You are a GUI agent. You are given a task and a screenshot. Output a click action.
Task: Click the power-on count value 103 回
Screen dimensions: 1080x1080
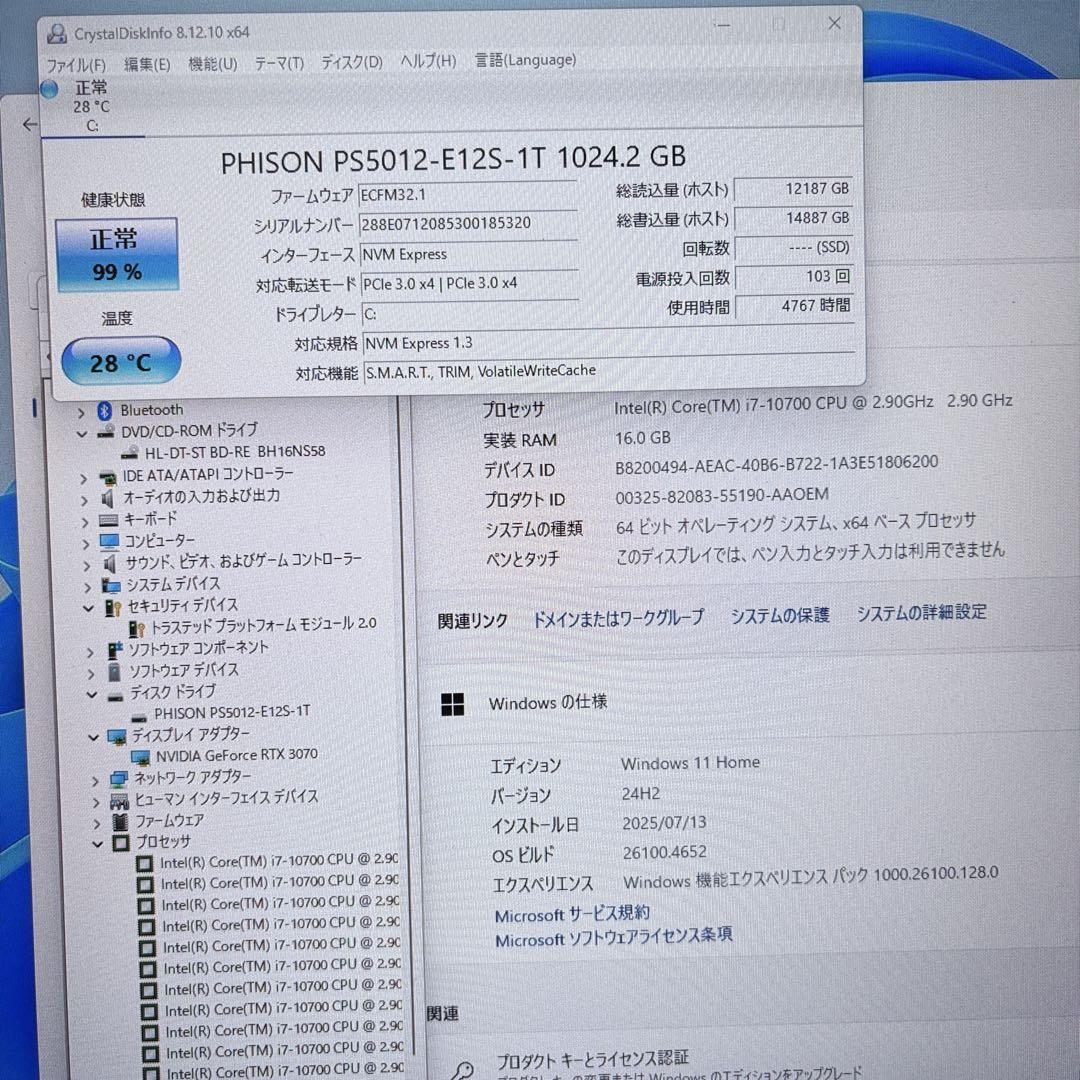(793, 276)
